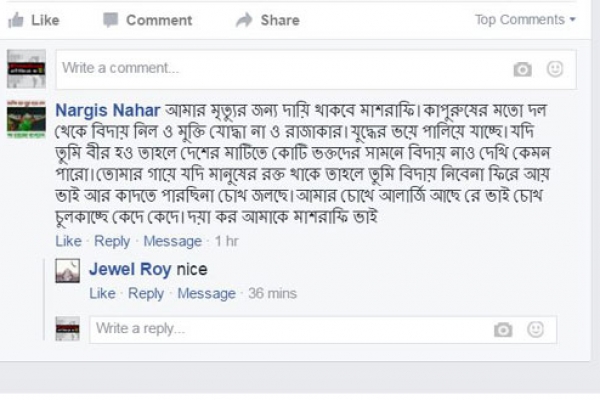Like Jewel Roy's nice reply

[102, 293]
